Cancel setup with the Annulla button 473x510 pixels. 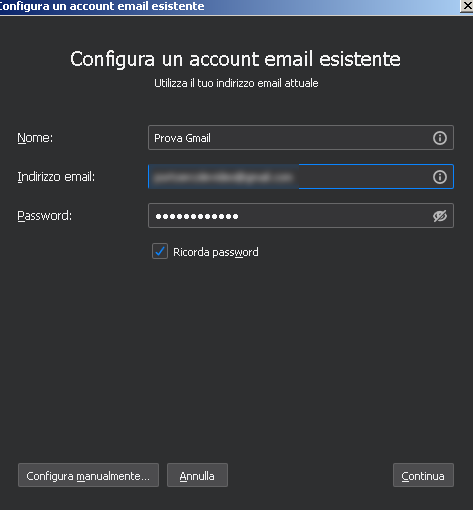click(x=197, y=475)
